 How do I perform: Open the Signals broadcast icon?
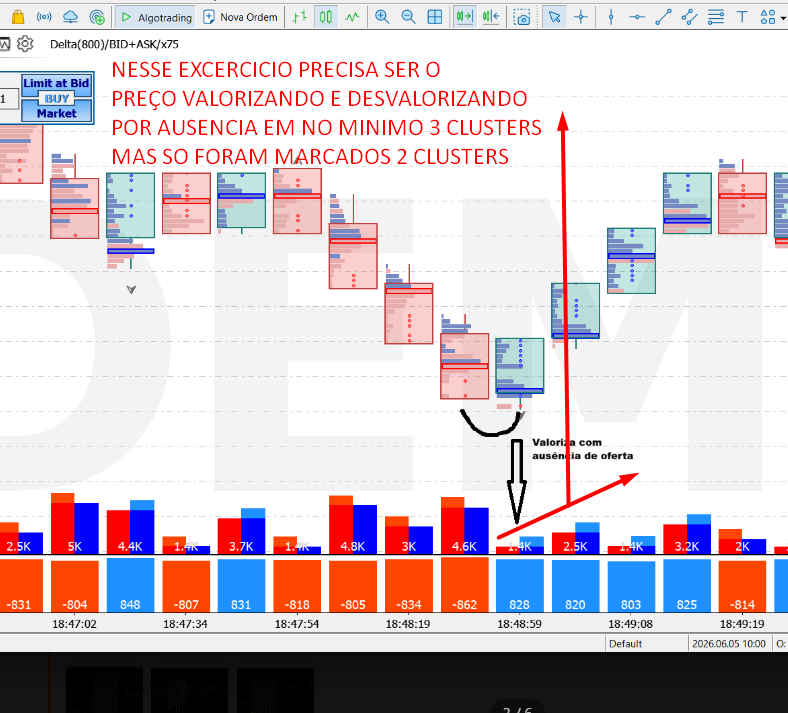pos(44,17)
